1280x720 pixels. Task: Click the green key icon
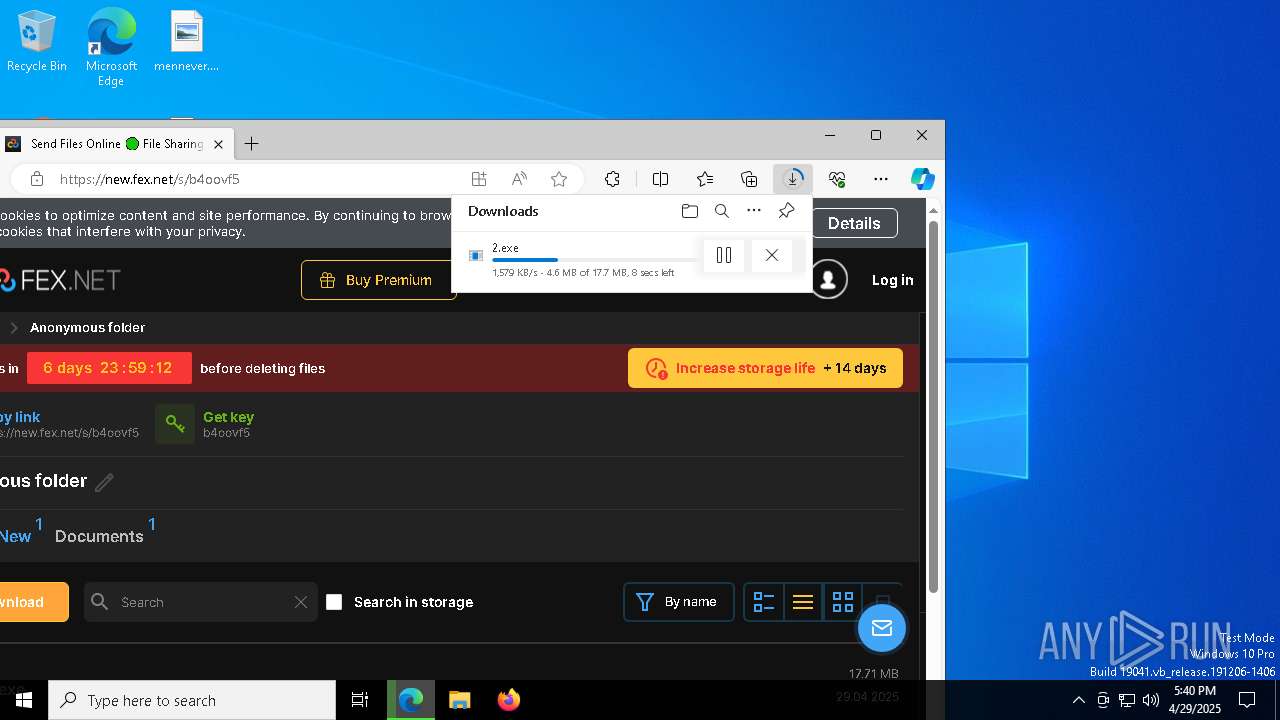(x=175, y=424)
